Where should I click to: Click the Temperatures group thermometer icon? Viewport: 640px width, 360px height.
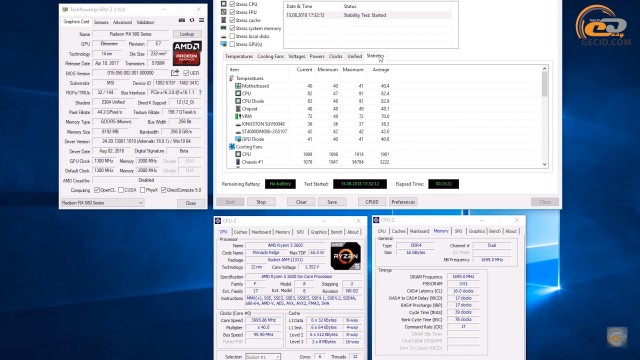coord(232,78)
